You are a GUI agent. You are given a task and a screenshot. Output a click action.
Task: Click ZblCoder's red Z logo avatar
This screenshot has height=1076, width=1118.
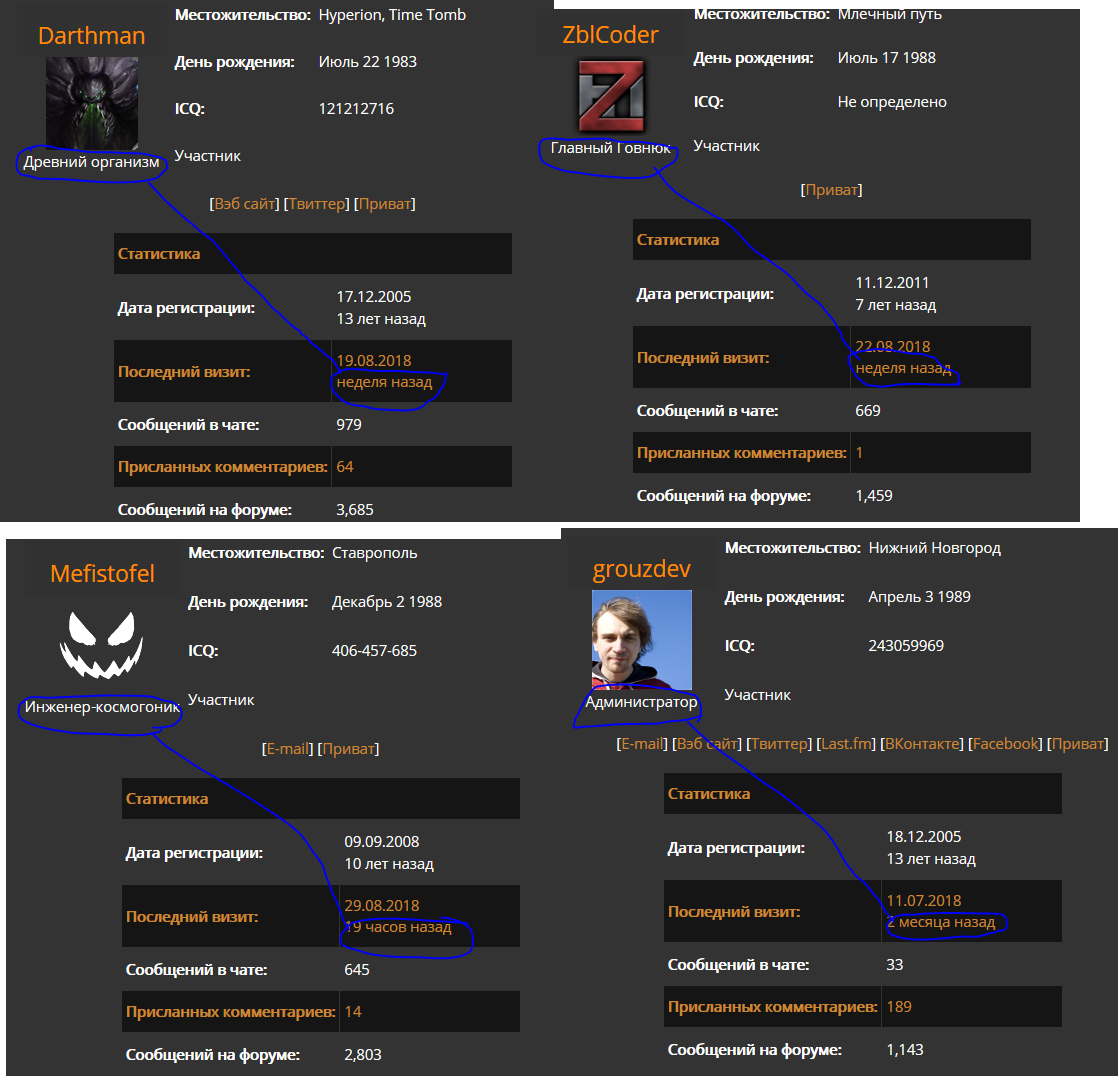coord(611,96)
